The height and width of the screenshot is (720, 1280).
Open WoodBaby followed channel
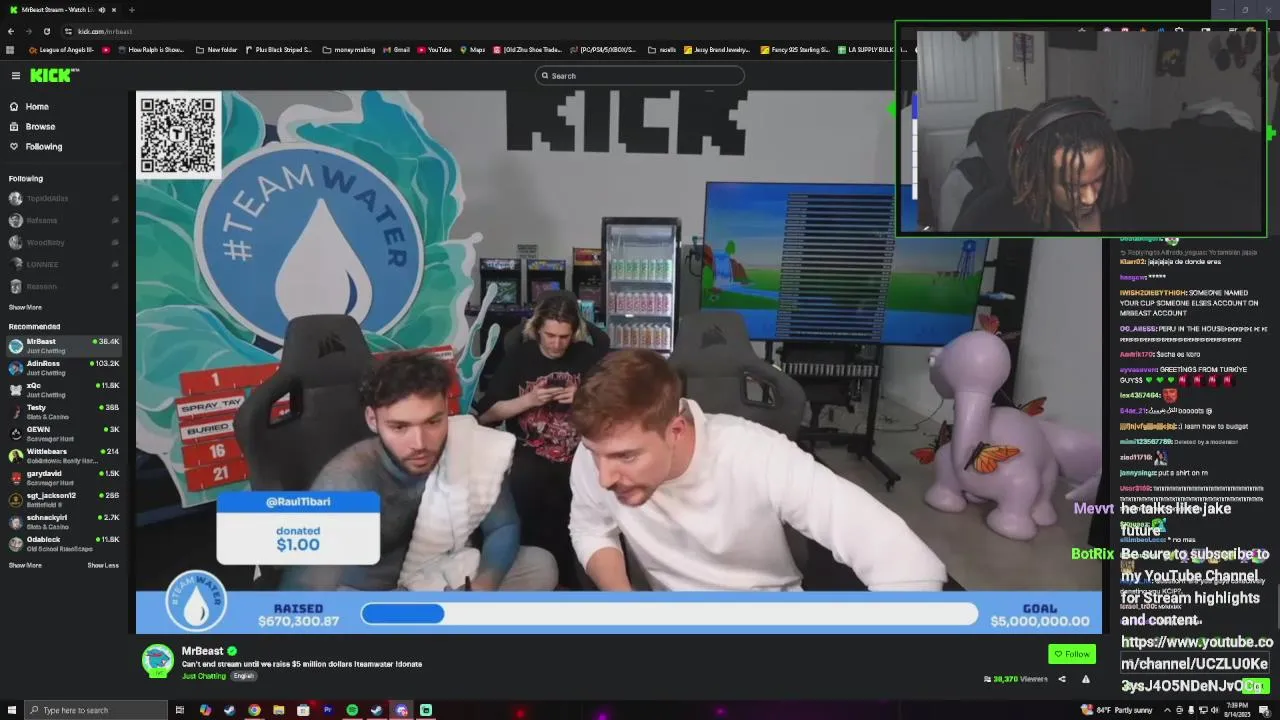pyautogui.click(x=64, y=242)
